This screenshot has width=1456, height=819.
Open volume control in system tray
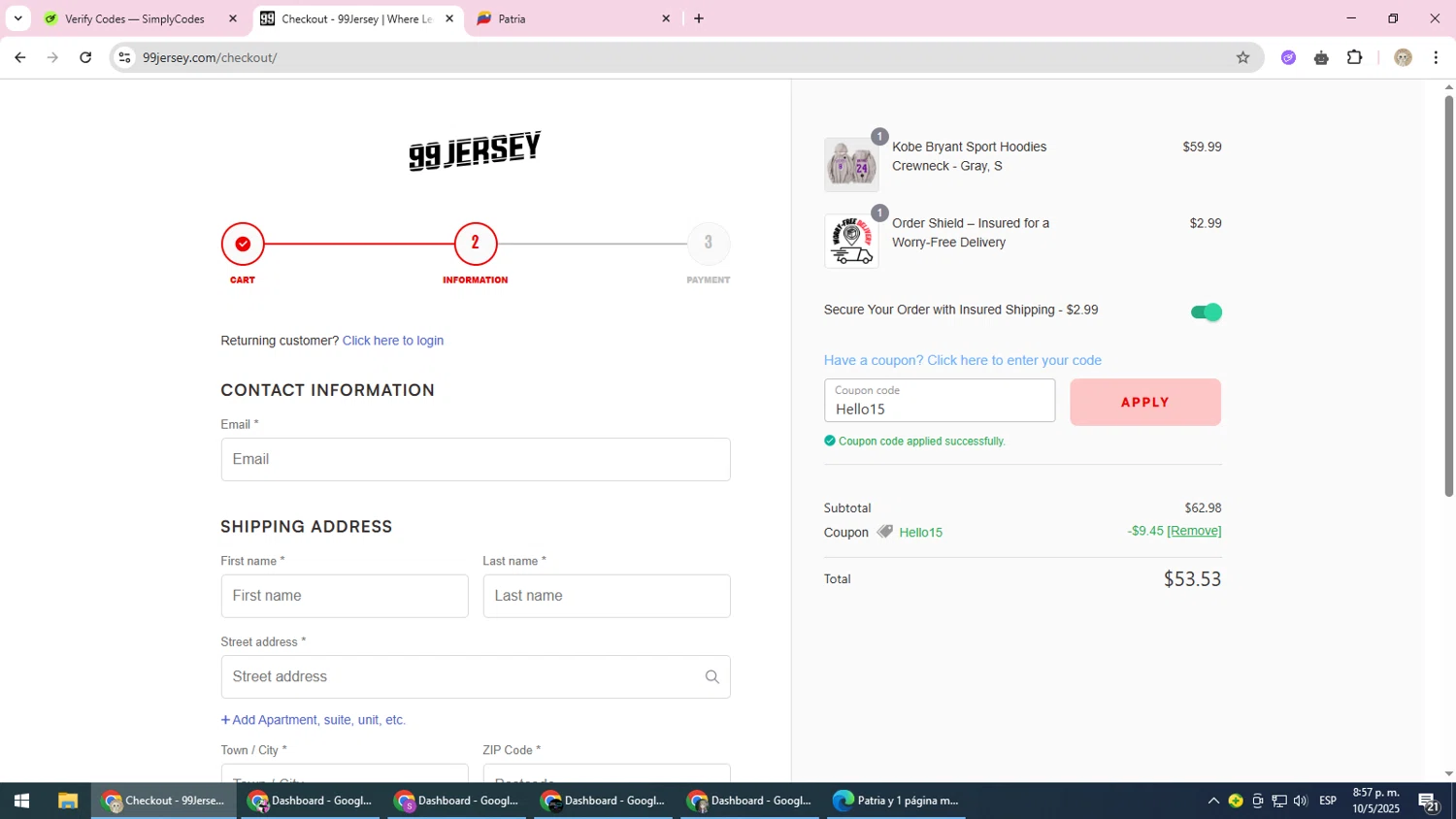(x=1301, y=801)
